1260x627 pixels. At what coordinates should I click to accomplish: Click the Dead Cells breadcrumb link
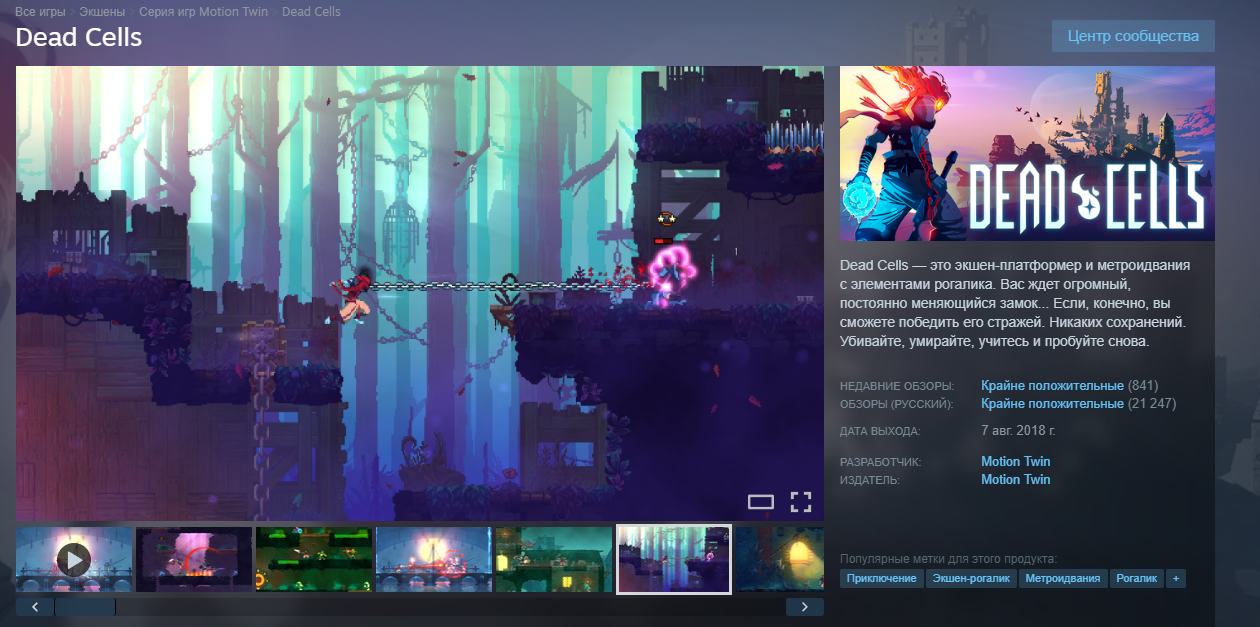pos(311,12)
